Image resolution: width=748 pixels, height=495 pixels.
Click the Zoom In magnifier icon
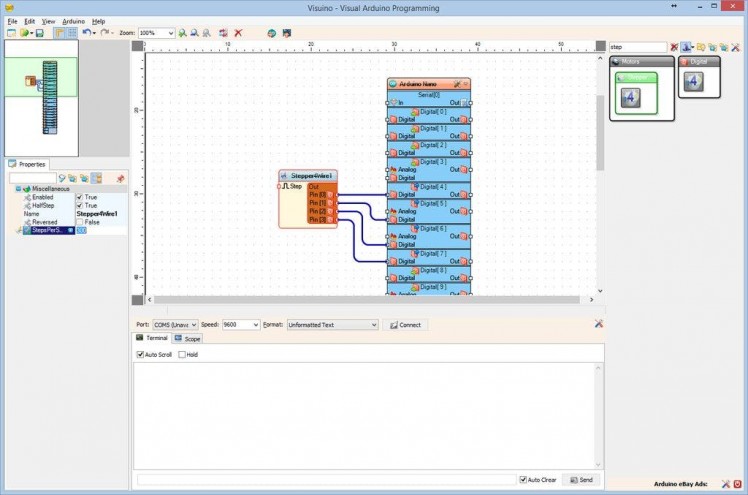click(183, 33)
